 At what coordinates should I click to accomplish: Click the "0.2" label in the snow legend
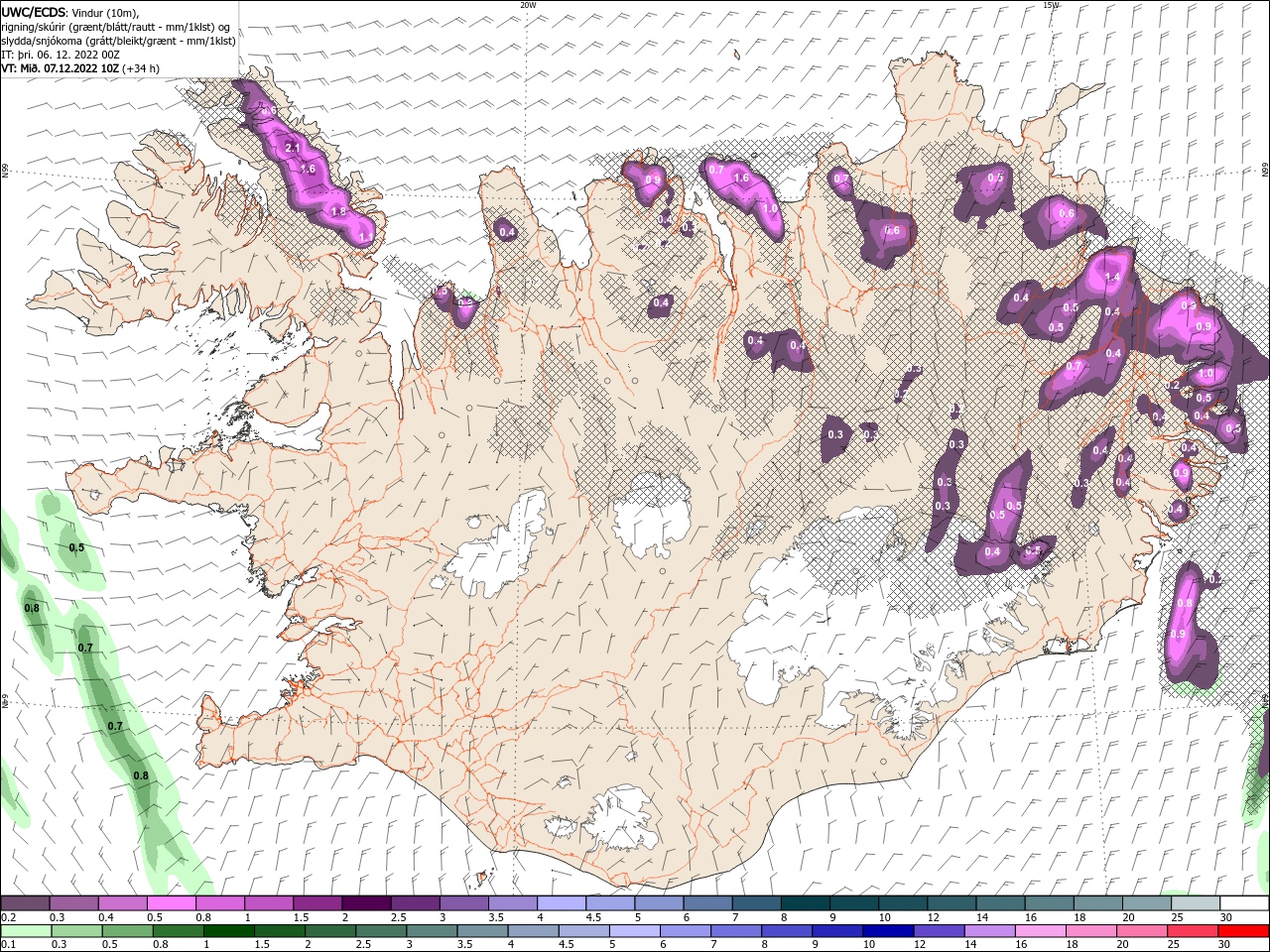(8, 917)
